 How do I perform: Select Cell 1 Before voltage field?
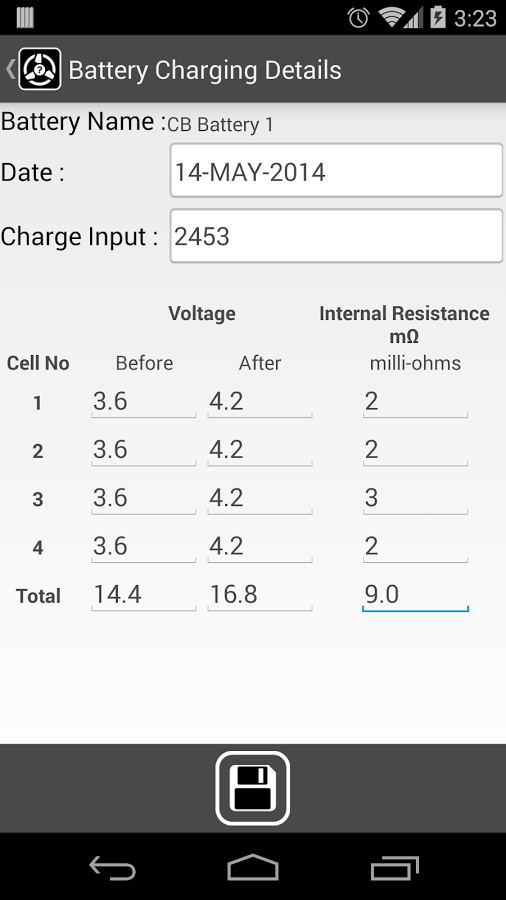tap(143, 402)
